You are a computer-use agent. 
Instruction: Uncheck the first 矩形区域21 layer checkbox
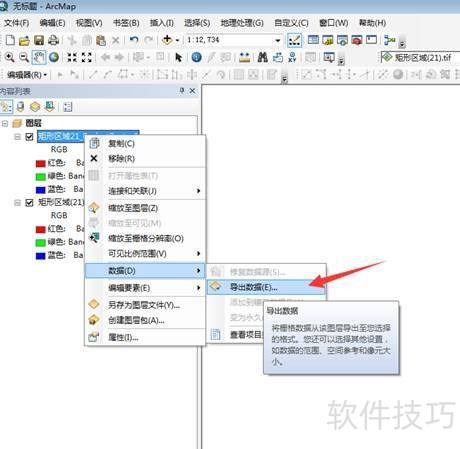click(29, 137)
